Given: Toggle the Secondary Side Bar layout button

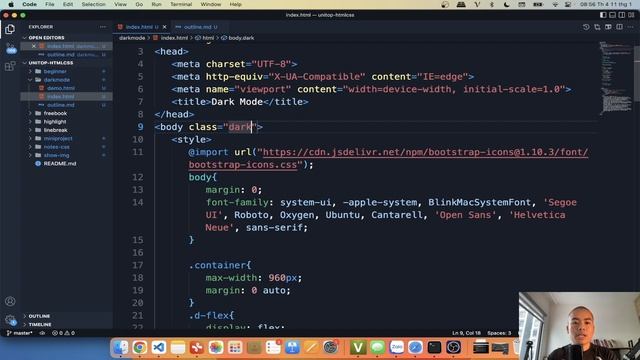Looking at the screenshot, I should [x=622, y=15].
